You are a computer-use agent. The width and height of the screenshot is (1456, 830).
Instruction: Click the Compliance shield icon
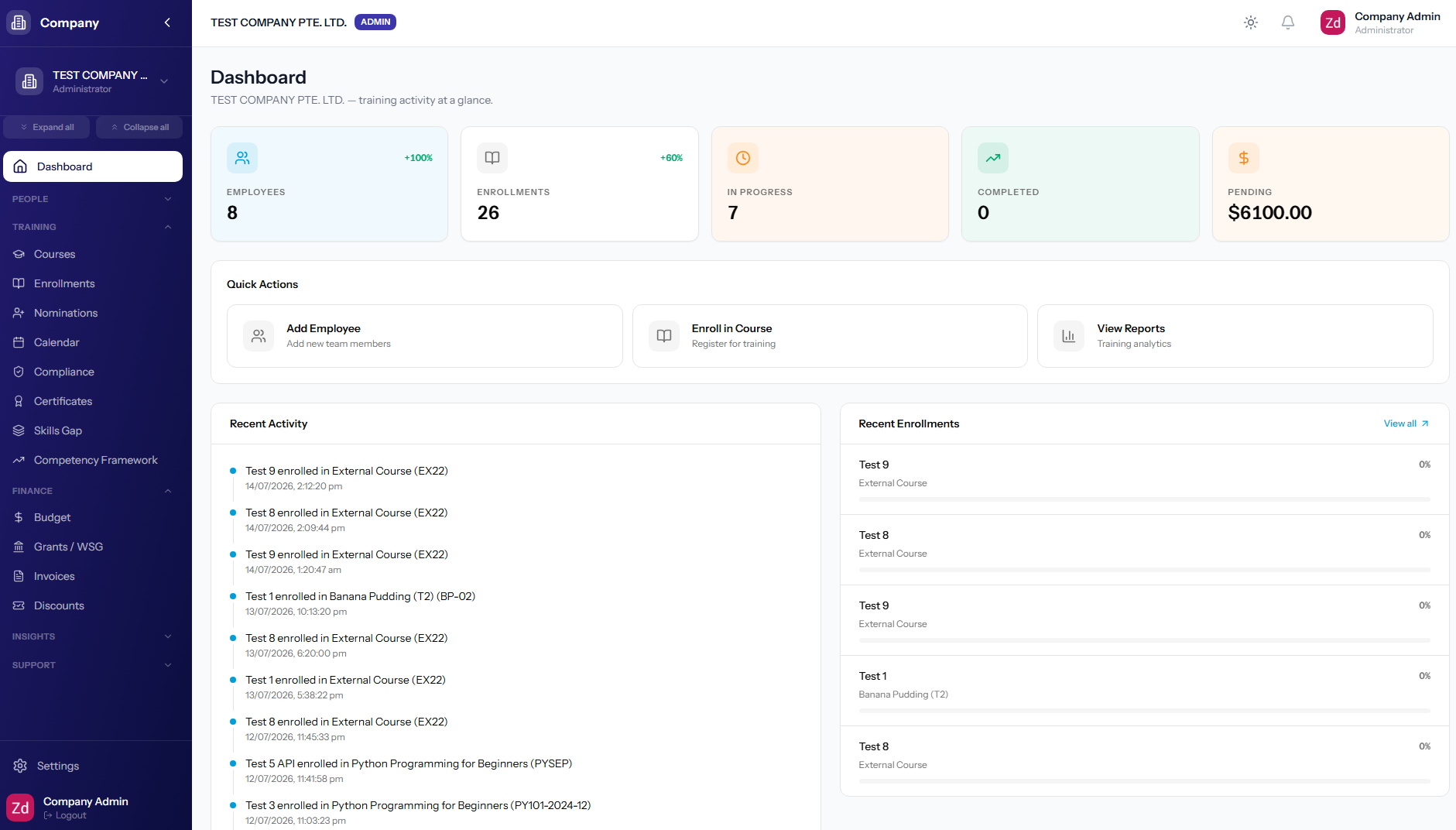[x=19, y=372]
